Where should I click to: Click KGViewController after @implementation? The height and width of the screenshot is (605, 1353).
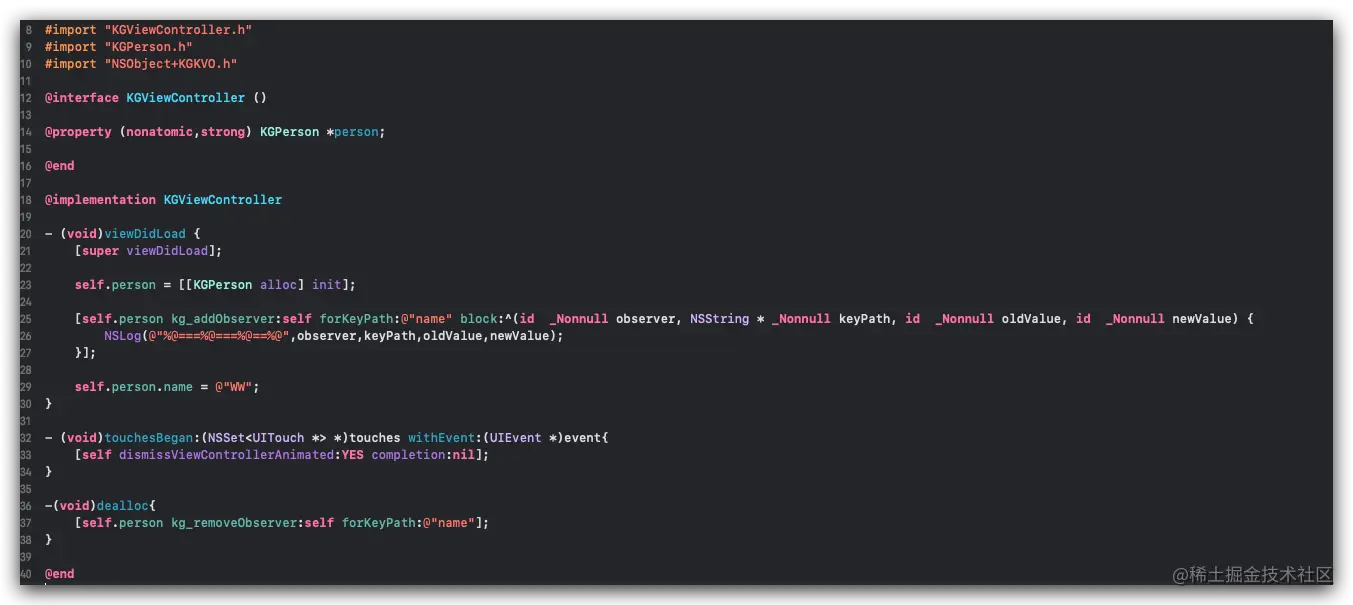pos(222,200)
